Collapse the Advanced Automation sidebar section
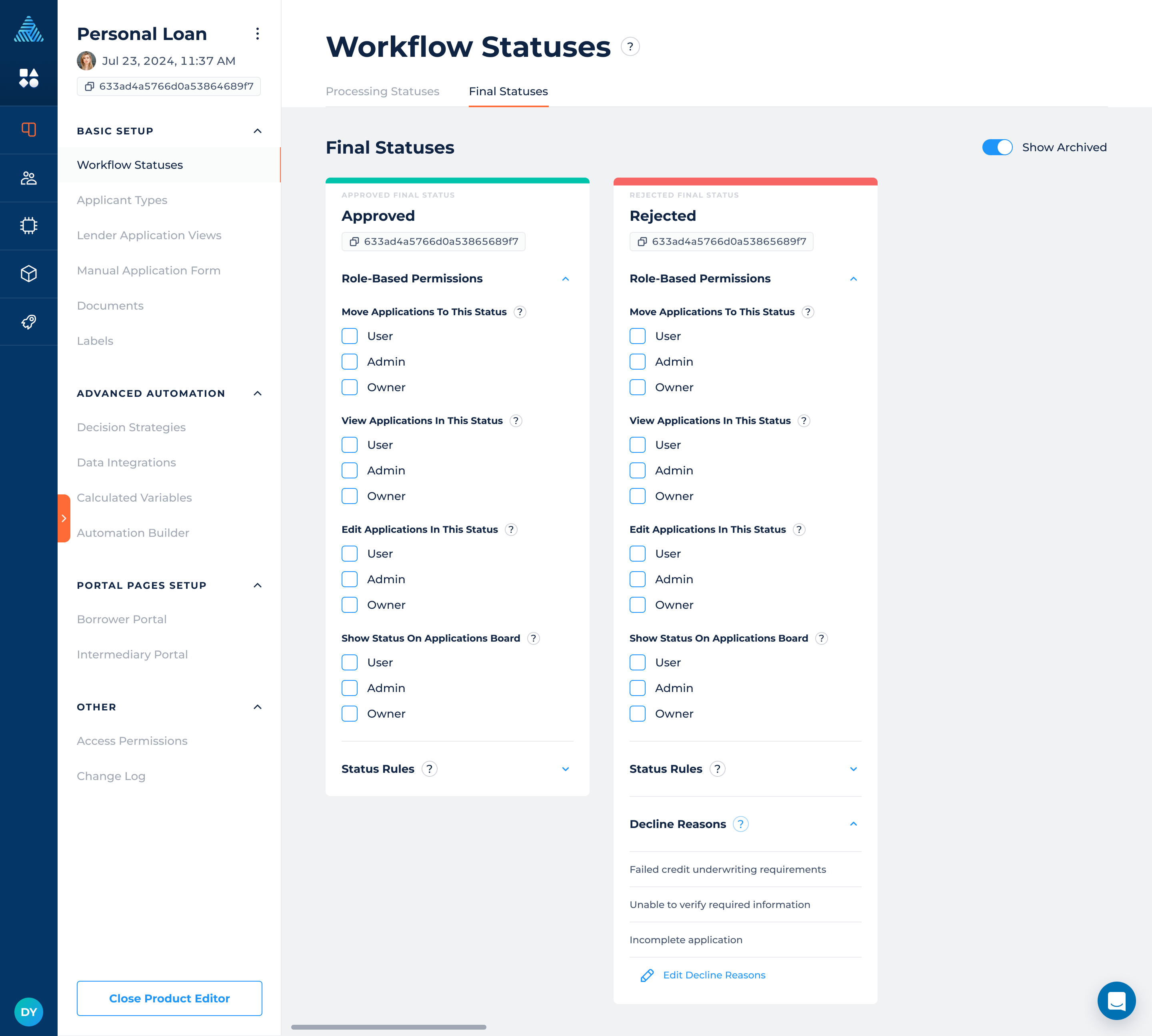1152x1036 pixels. (x=257, y=393)
